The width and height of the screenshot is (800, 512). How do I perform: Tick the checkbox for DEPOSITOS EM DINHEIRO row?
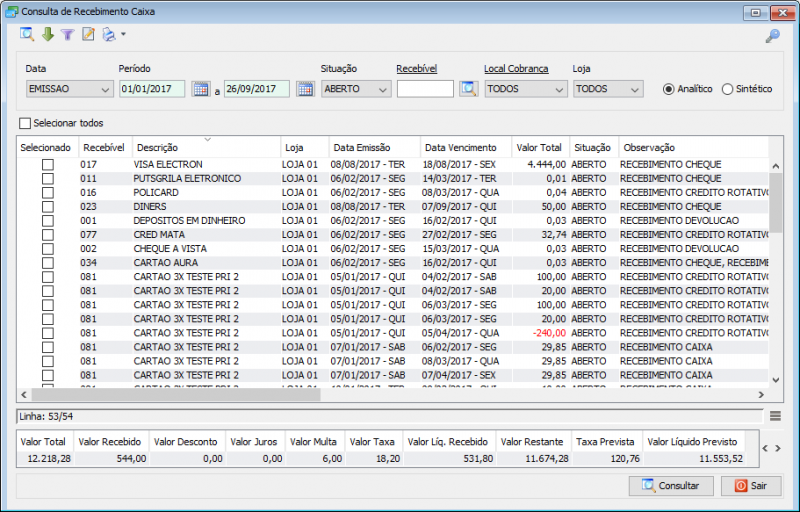(47, 220)
